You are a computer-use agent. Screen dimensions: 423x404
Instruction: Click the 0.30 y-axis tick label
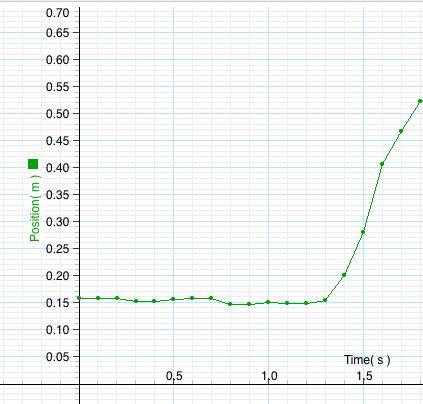tap(57, 221)
